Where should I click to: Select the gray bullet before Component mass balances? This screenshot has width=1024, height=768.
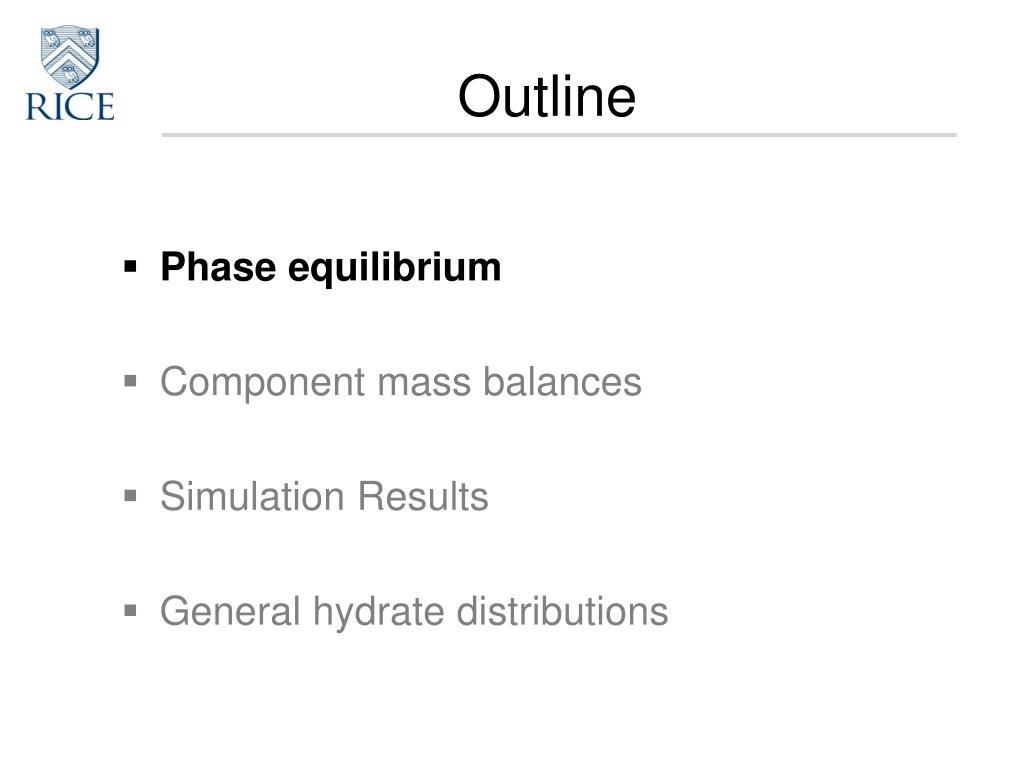131,381
